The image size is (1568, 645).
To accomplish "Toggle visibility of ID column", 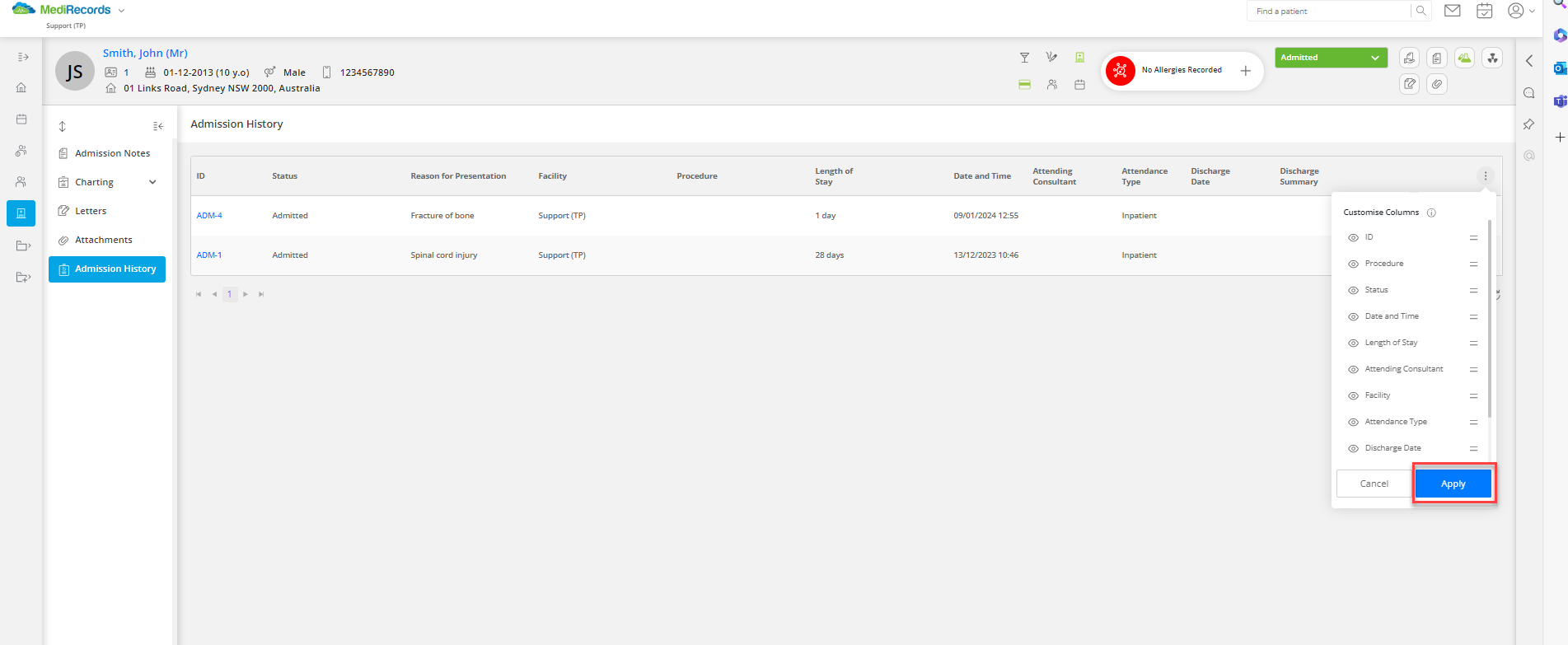I will [x=1353, y=237].
